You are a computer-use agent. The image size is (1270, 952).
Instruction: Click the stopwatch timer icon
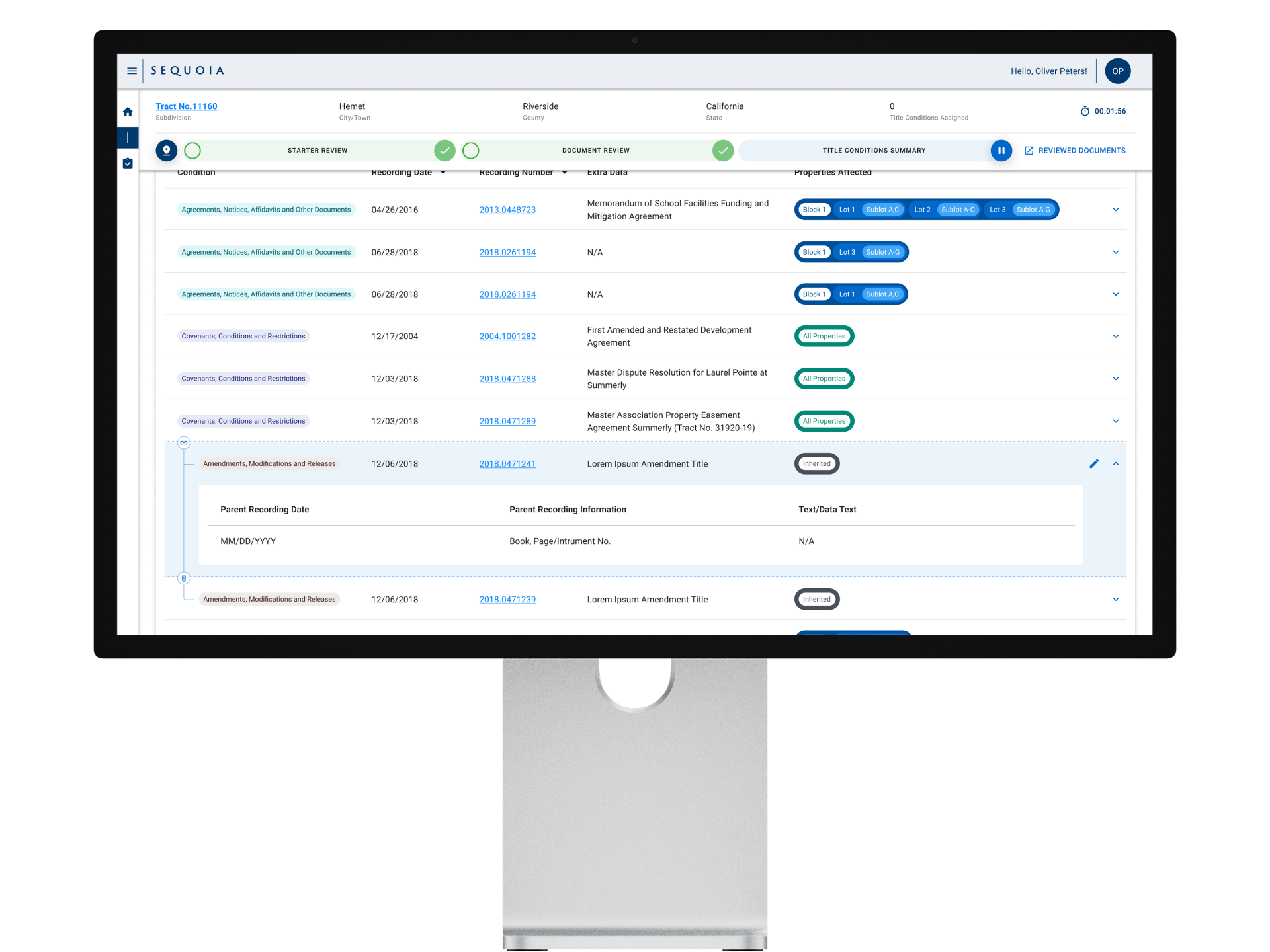1085,111
